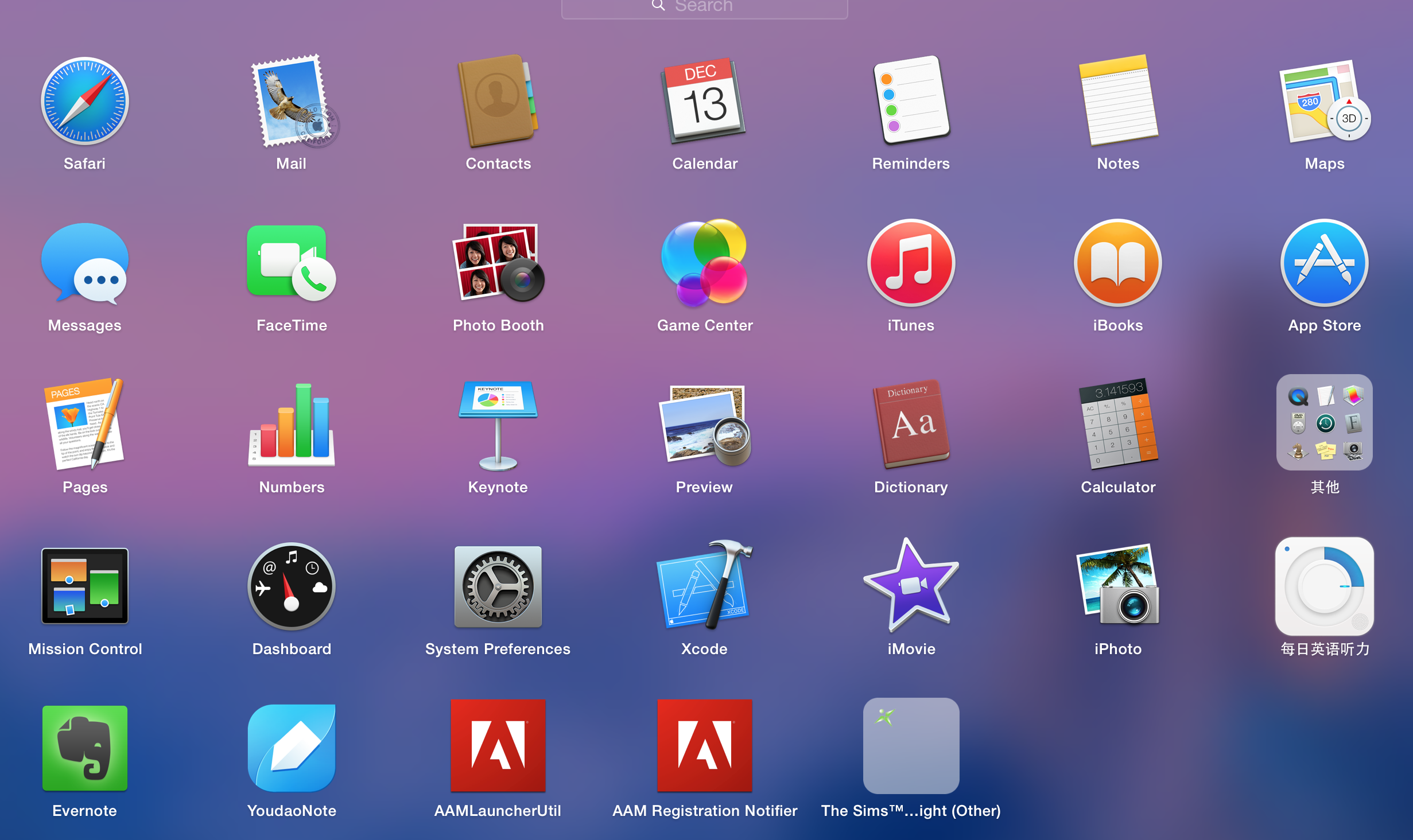Open the Dictionary app
Screen dimensions: 1413x840
911,425
